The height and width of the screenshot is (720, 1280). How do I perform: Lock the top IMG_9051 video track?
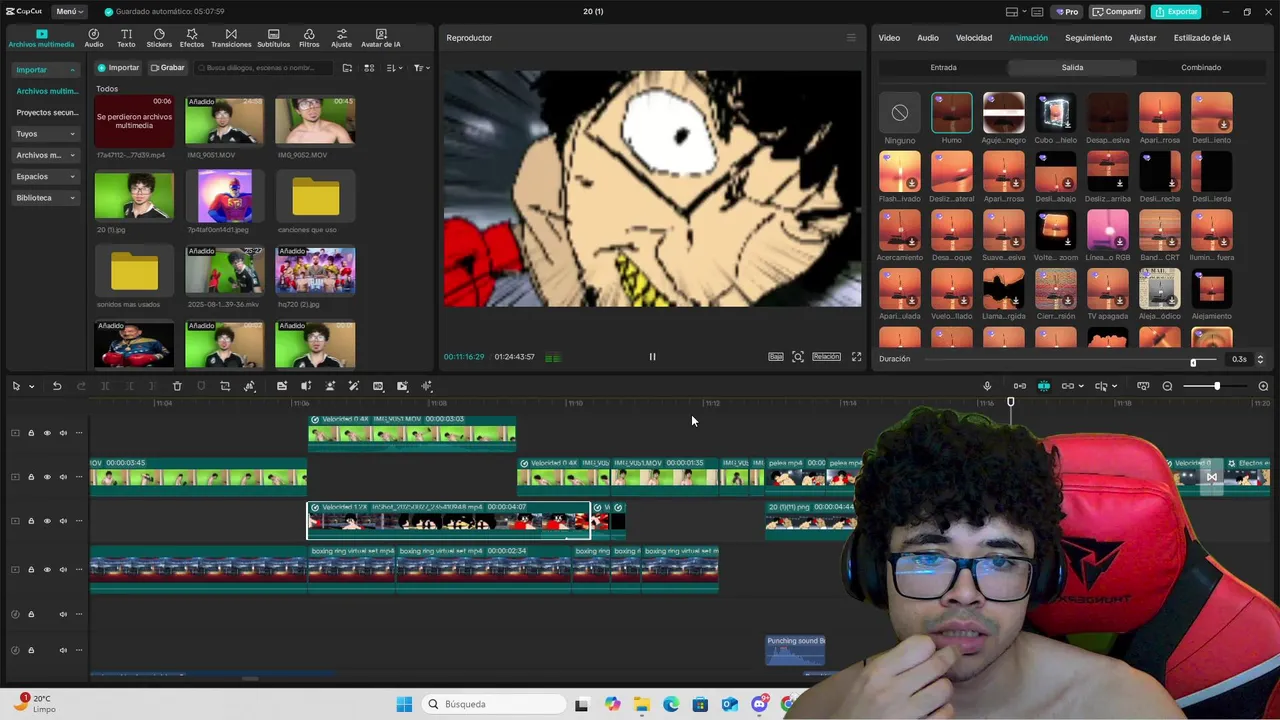pyautogui.click(x=31, y=433)
